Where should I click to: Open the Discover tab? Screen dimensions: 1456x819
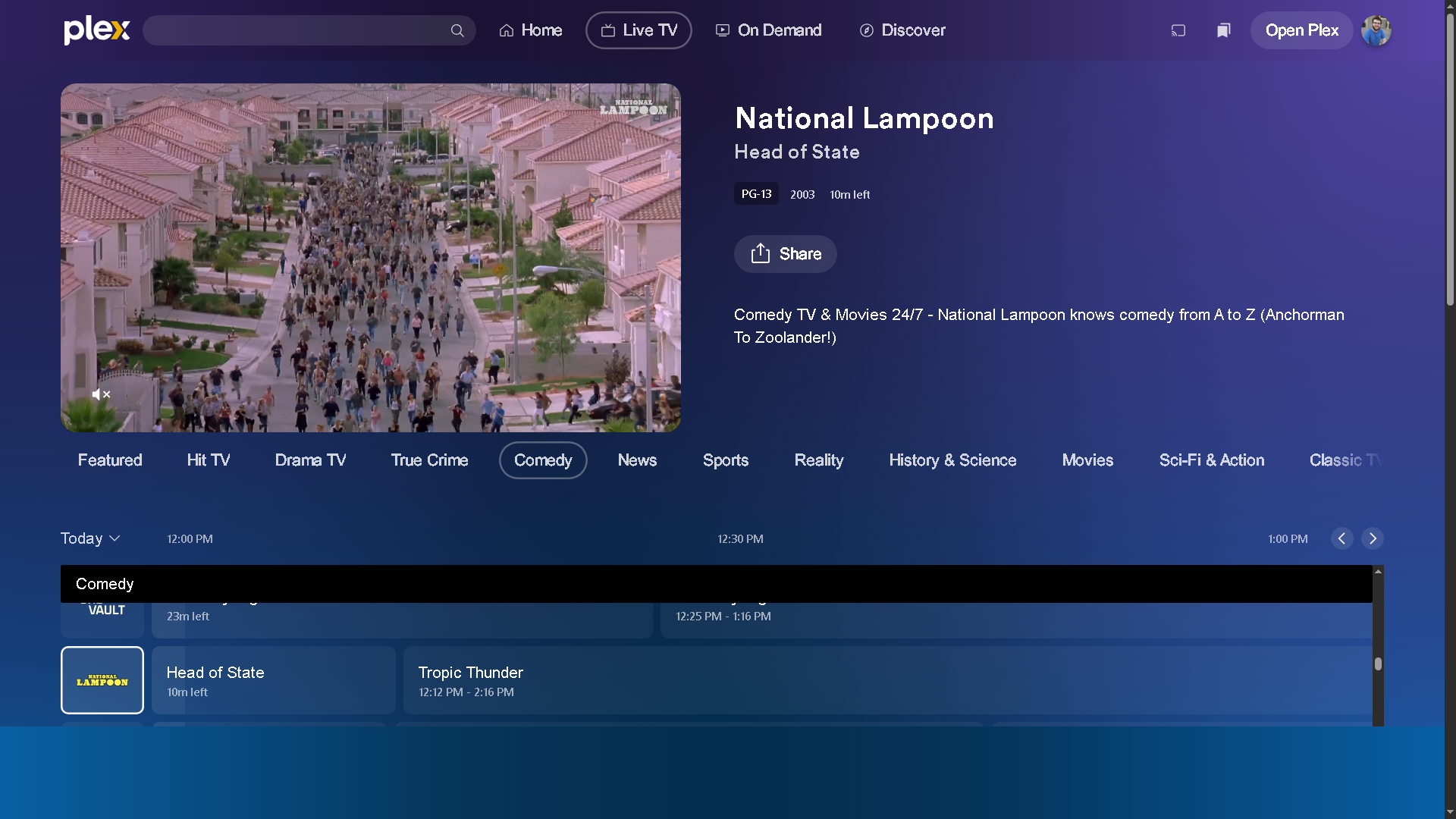[902, 30]
